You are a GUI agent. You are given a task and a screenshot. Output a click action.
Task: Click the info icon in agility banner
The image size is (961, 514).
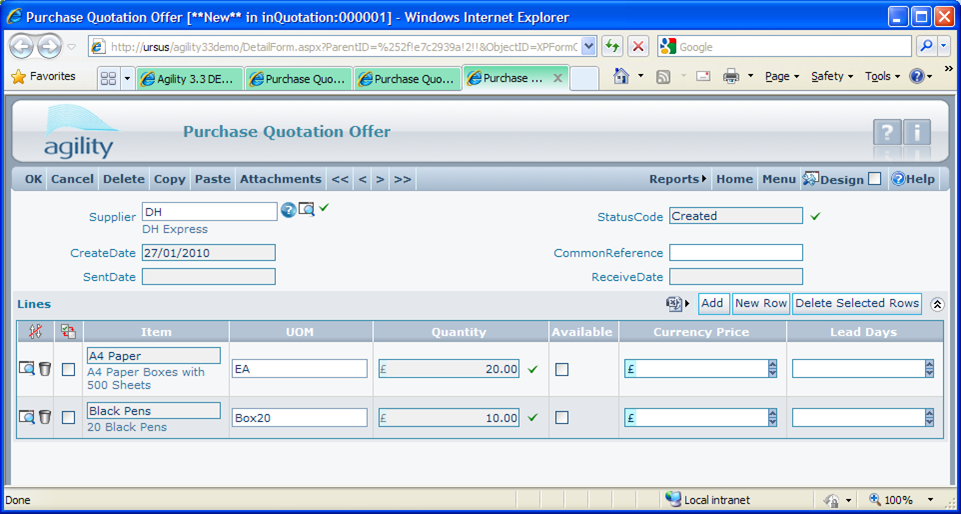917,133
